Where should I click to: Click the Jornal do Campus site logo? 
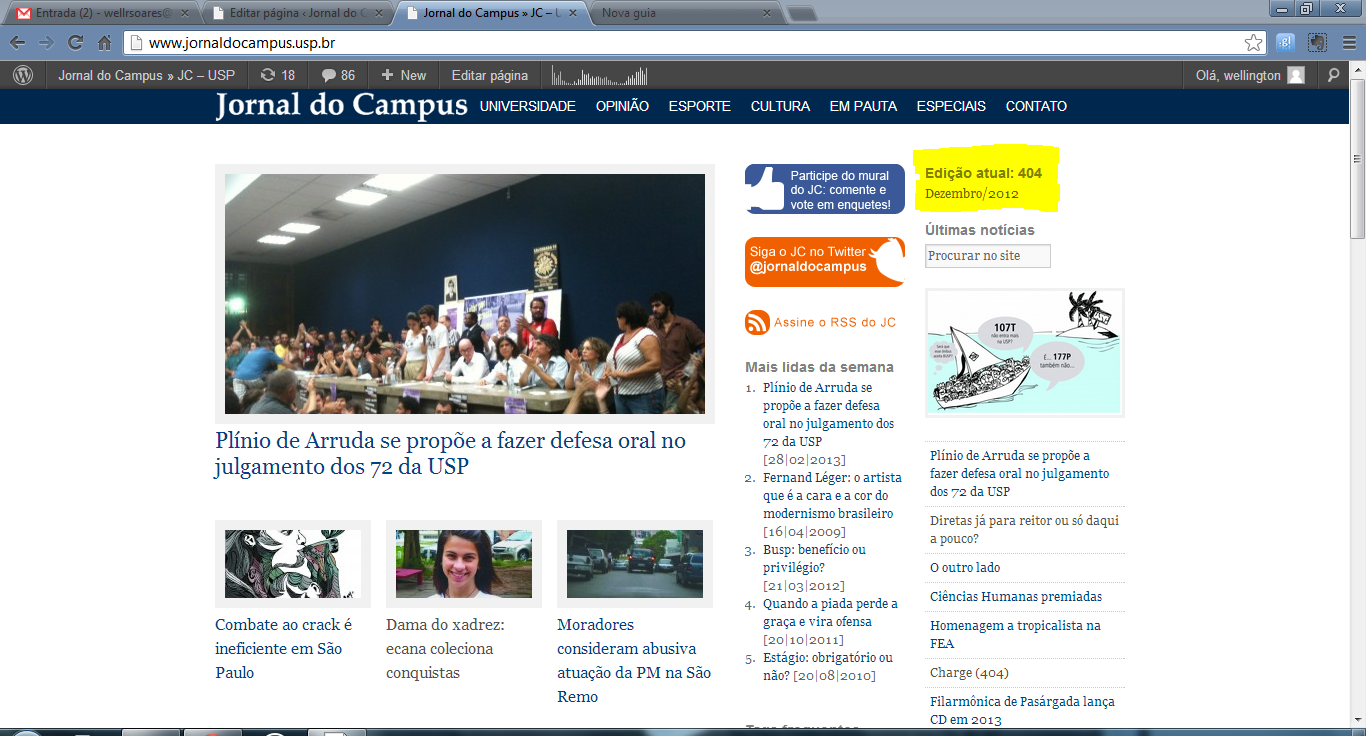point(341,105)
